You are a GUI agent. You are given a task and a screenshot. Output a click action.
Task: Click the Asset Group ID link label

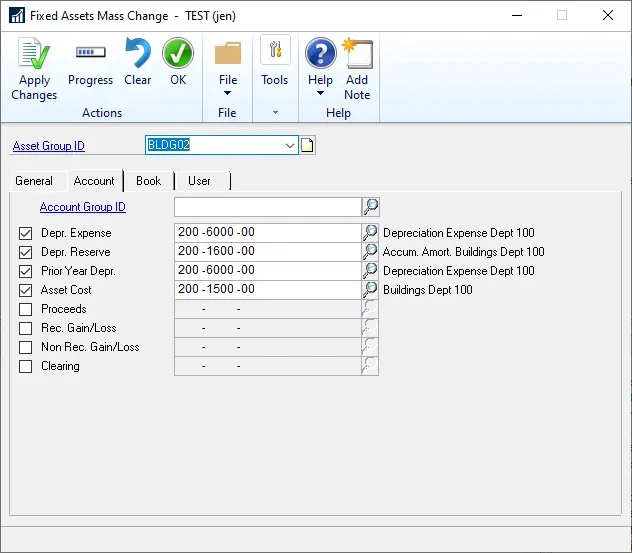[x=49, y=146]
